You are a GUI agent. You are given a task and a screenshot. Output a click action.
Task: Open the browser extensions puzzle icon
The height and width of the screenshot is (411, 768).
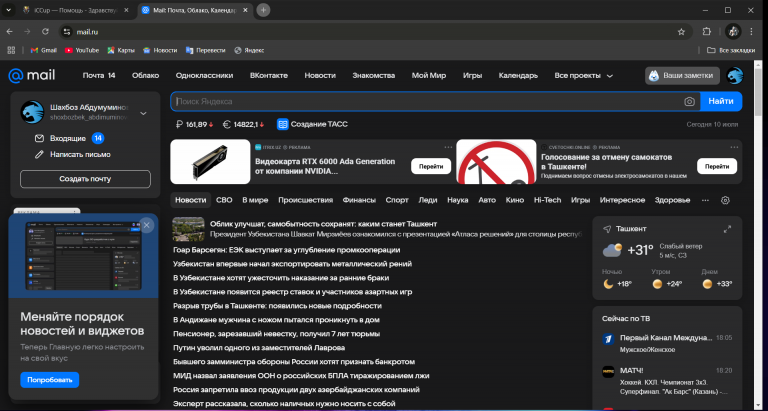pos(706,31)
